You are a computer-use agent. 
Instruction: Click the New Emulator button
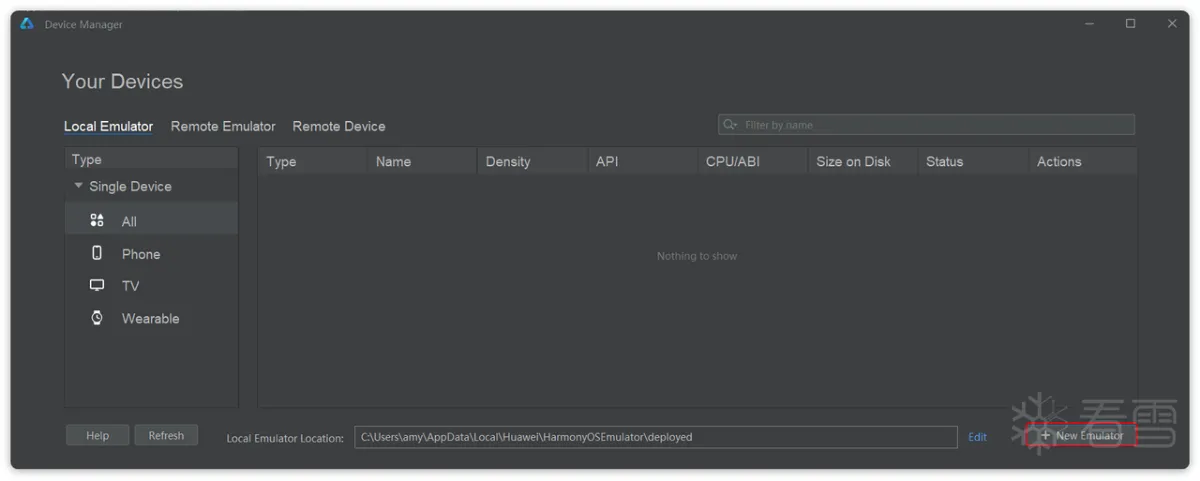point(1081,436)
